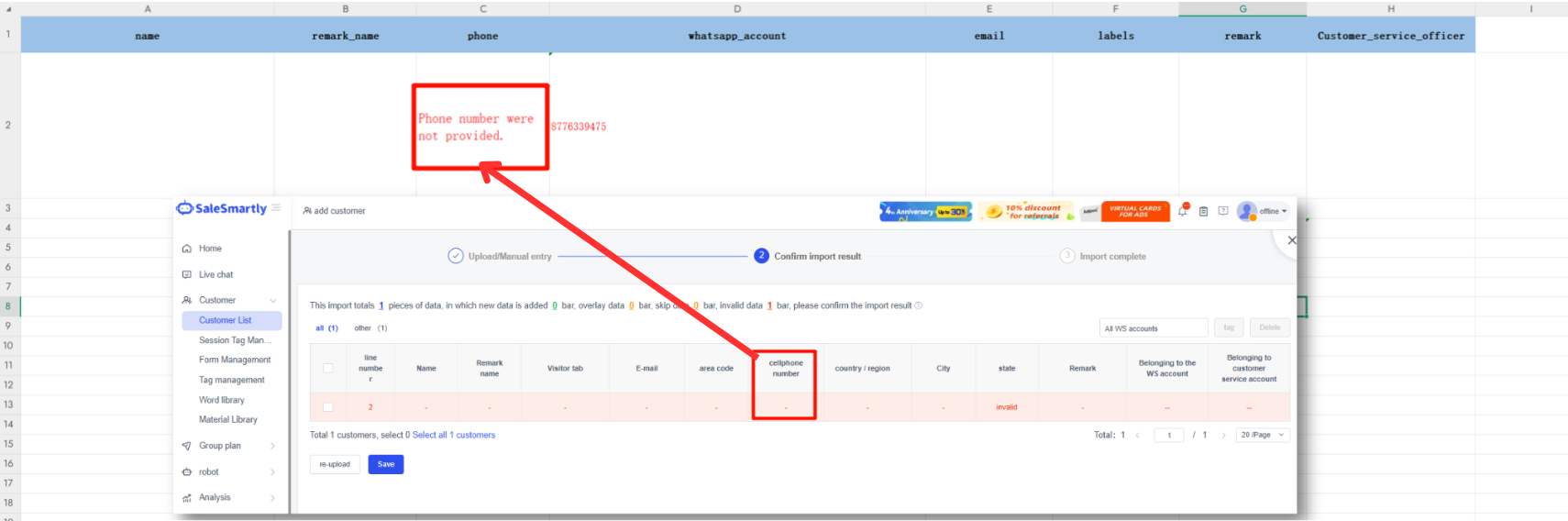Image resolution: width=1568 pixels, height=521 pixels.
Task: Expand the Group plan chevron
Action: point(272,446)
